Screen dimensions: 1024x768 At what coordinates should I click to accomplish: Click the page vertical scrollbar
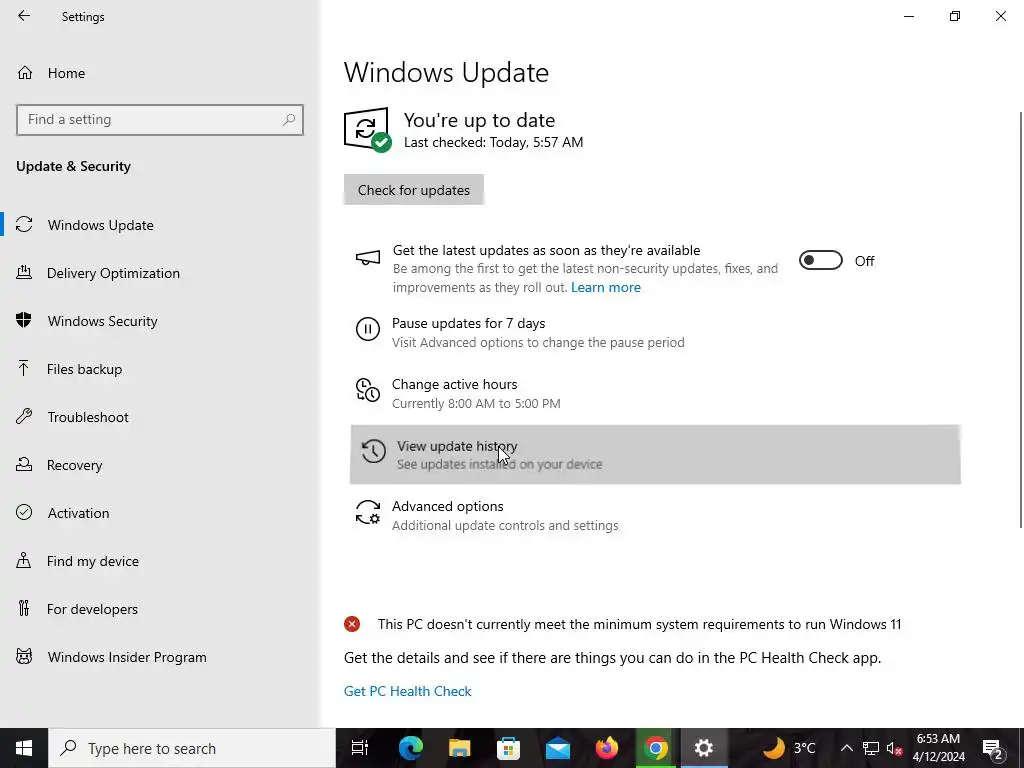(x=1021, y=320)
